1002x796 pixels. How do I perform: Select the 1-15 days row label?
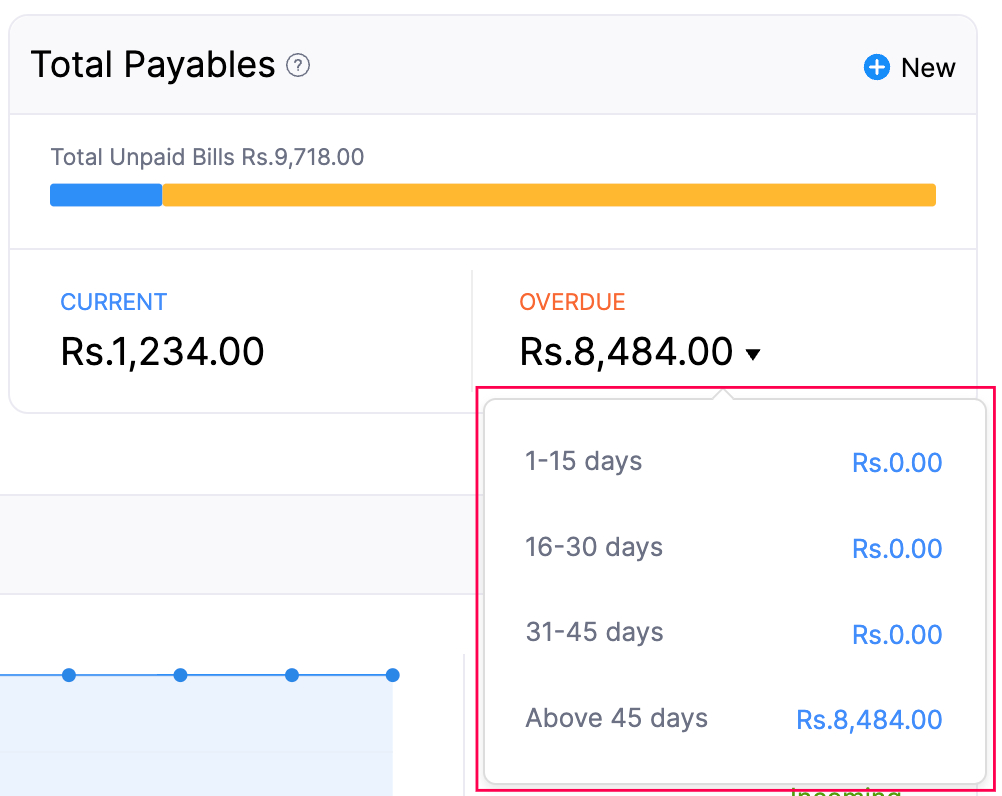pyautogui.click(x=584, y=462)
